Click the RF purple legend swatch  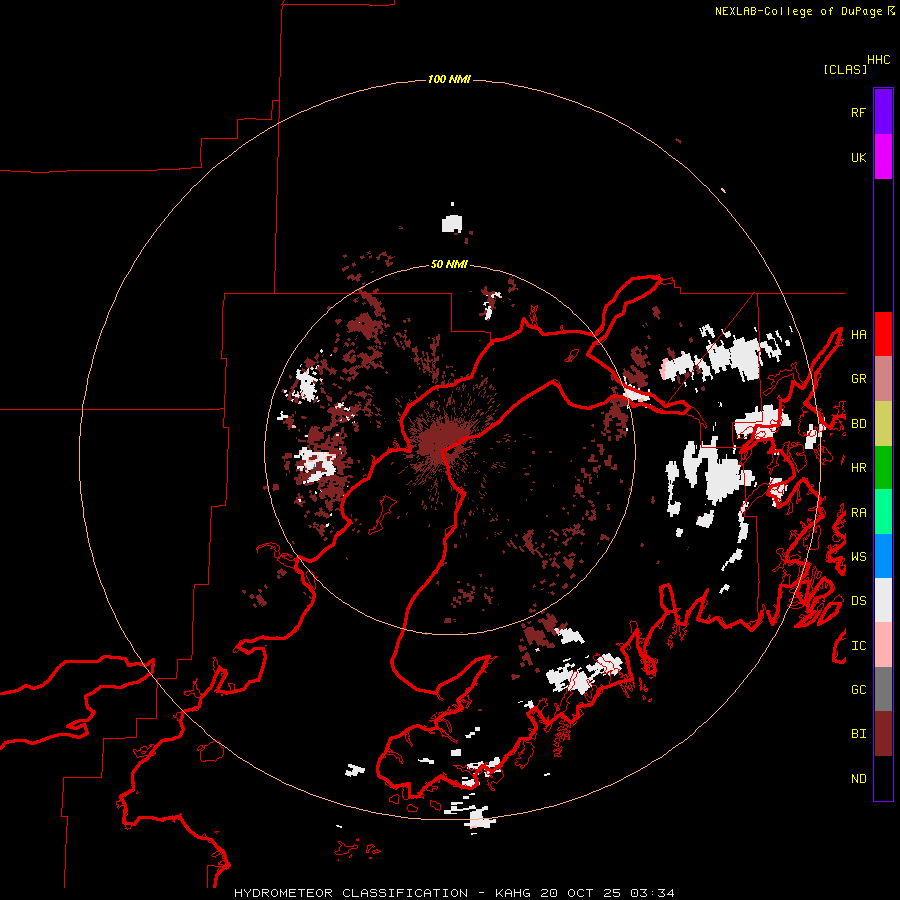click(x=883, y=112)
